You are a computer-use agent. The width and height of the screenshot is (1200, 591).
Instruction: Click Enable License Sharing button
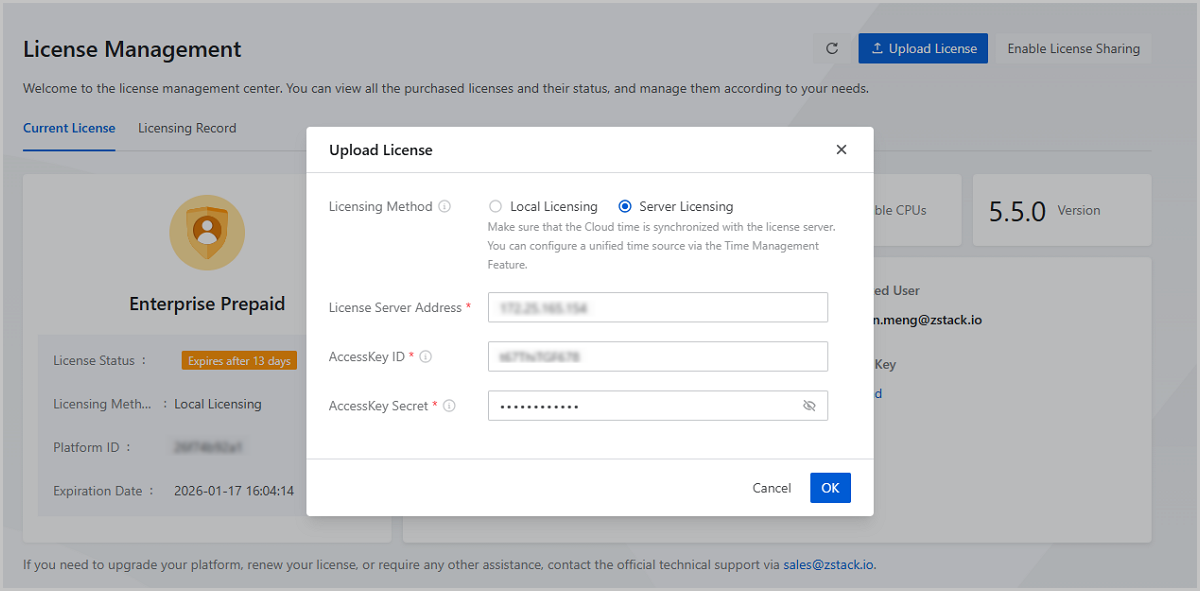[1073, 49]
